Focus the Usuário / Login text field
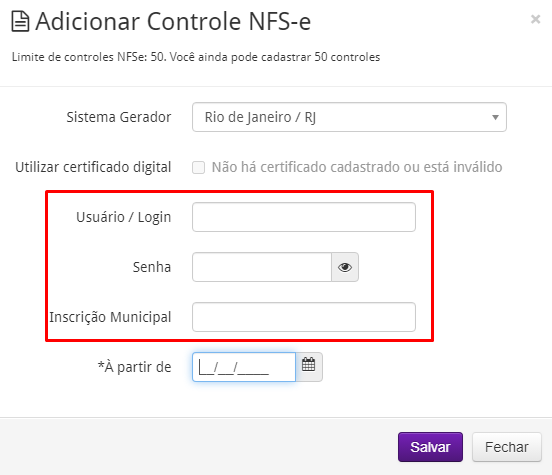Screen dimensions: 552x475 pyautogui.click(x=304, y=217)
